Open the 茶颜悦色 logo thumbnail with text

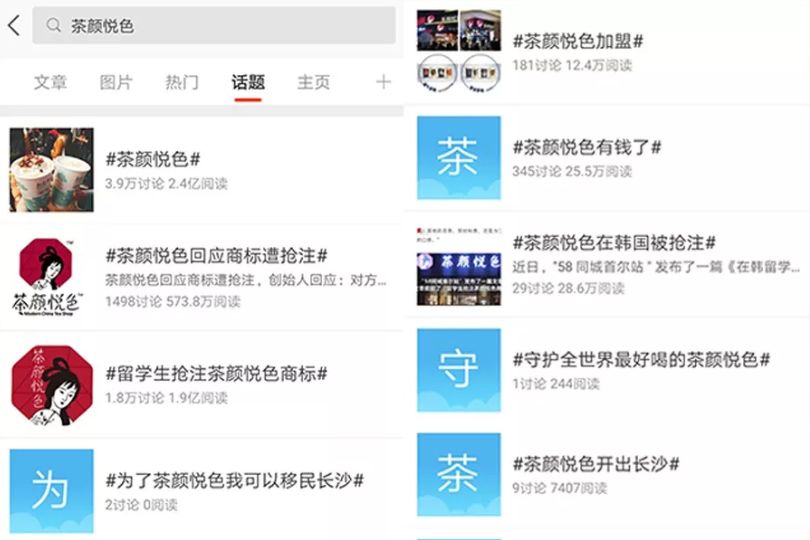click(47, 277)
